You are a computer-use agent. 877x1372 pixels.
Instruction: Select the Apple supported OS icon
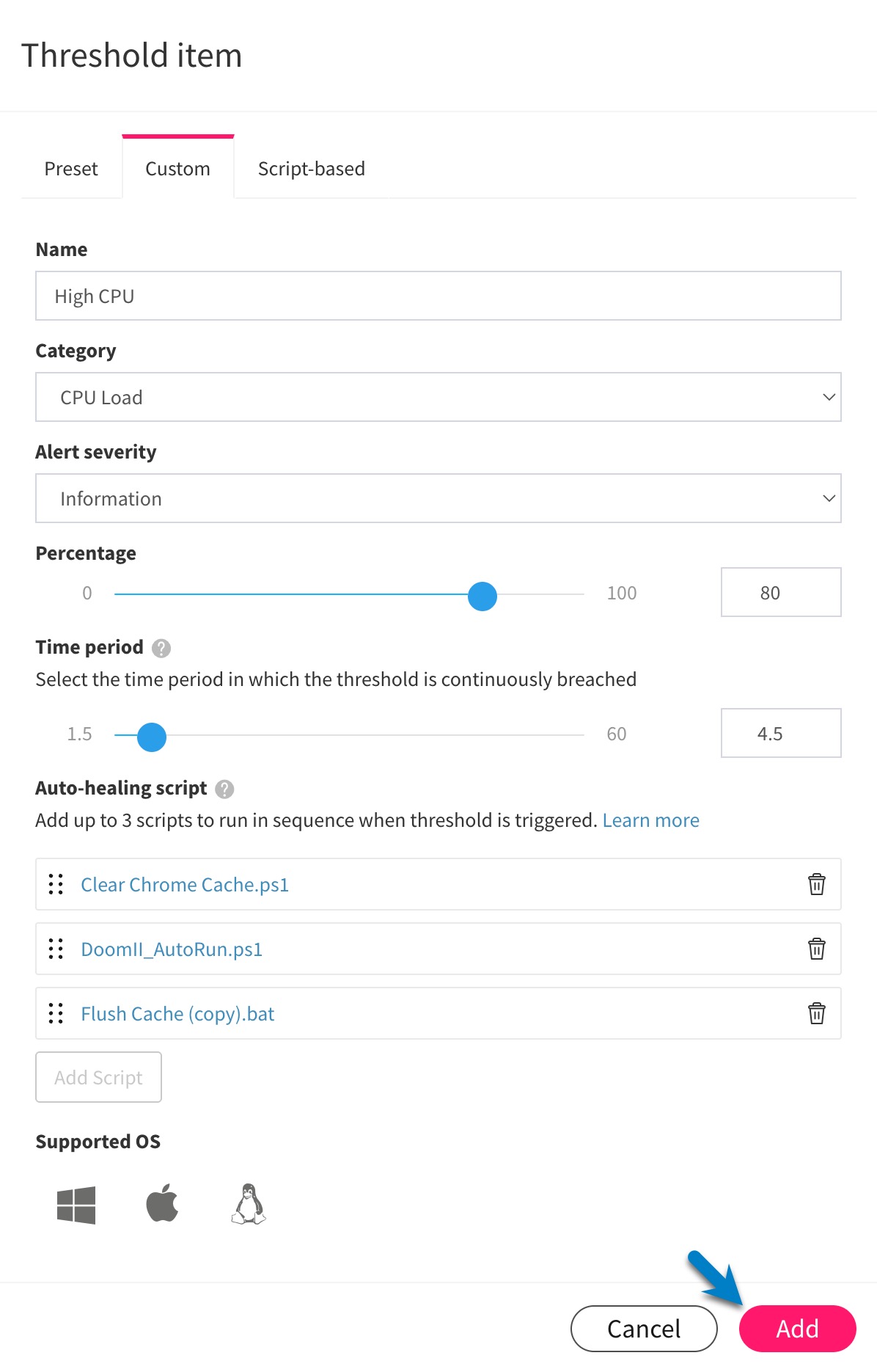pos(163,1203)
